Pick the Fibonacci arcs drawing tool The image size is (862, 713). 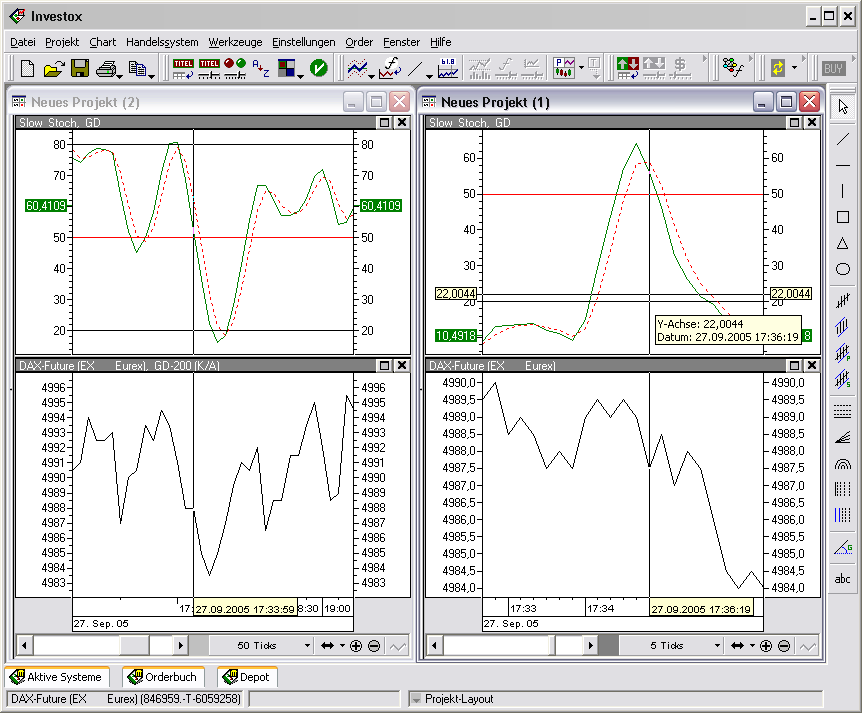point(842,464)
